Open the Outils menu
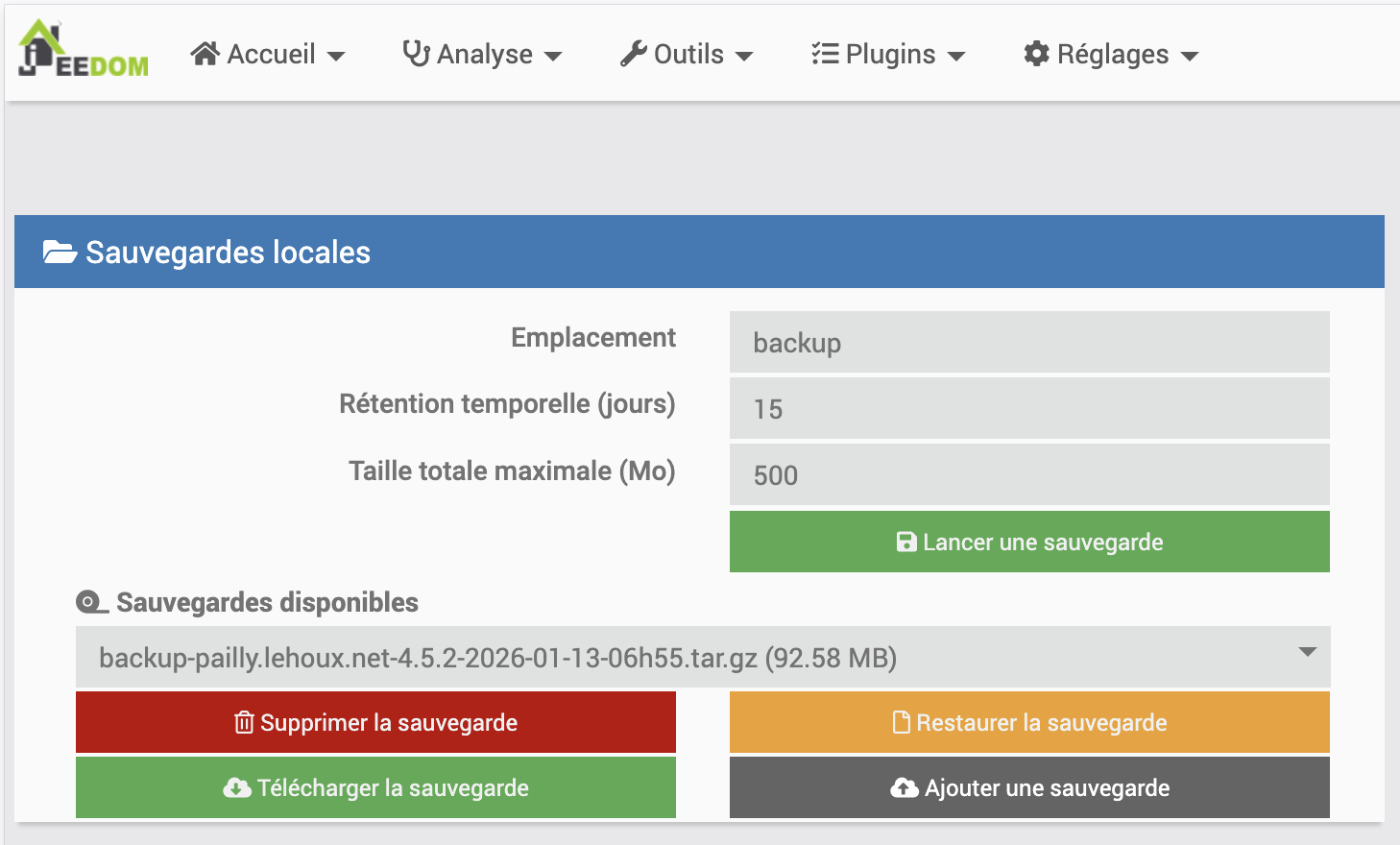 687,54
